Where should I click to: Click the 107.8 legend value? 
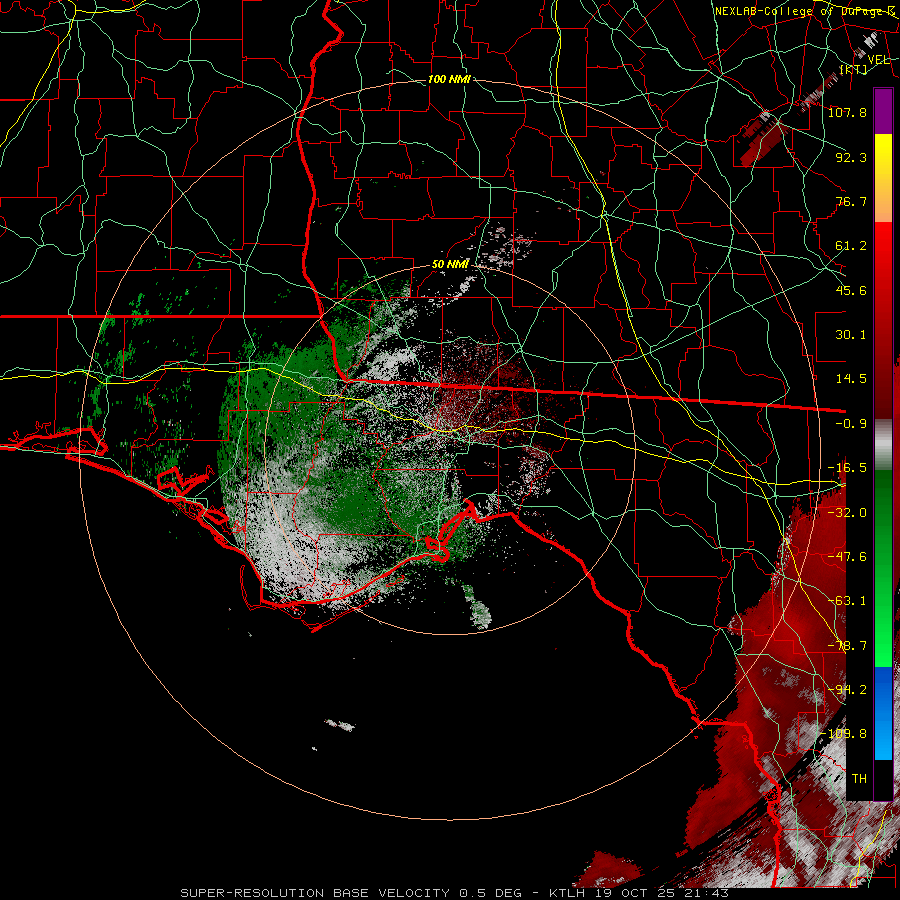[847, 112]
